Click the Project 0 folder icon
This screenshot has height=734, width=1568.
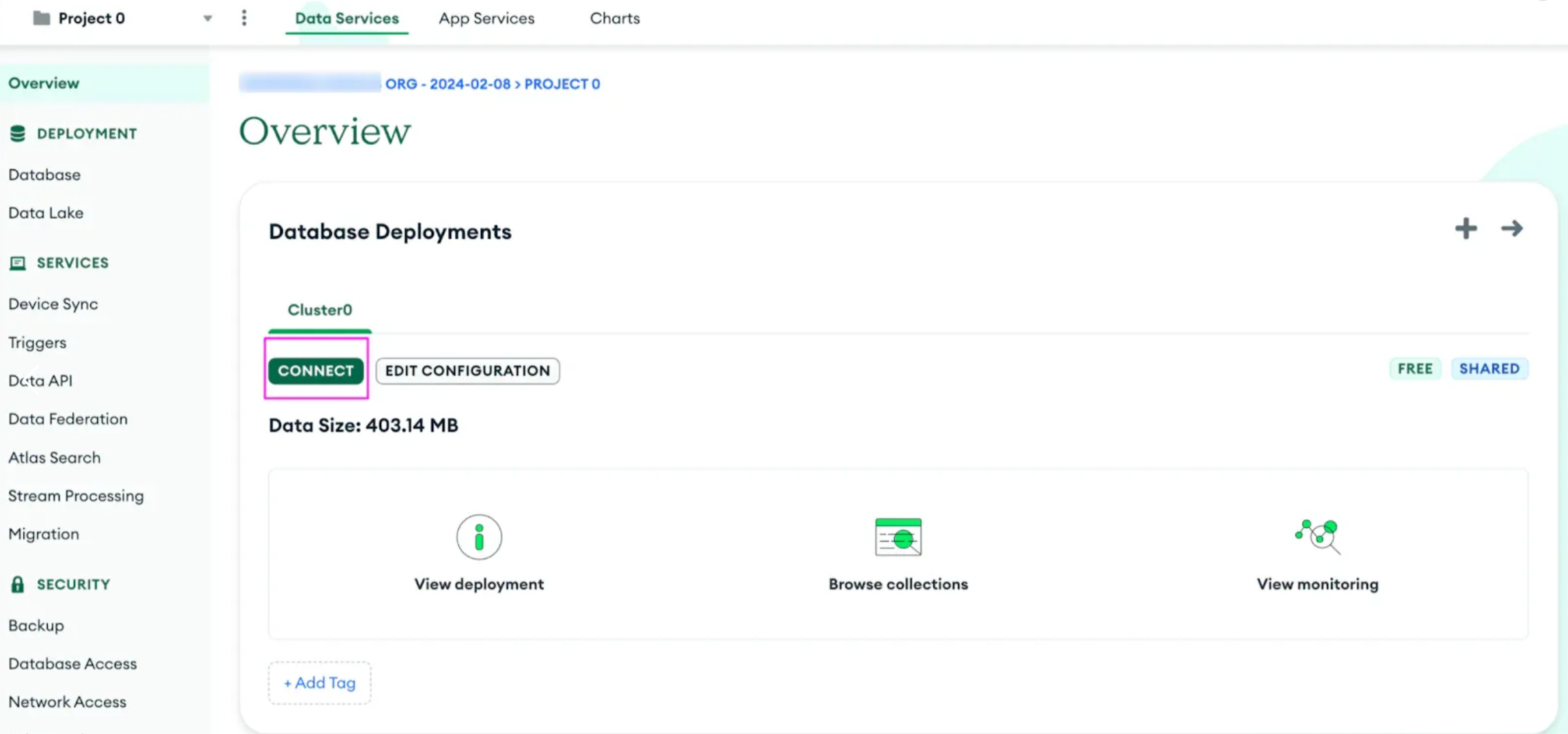click(42, 18)
